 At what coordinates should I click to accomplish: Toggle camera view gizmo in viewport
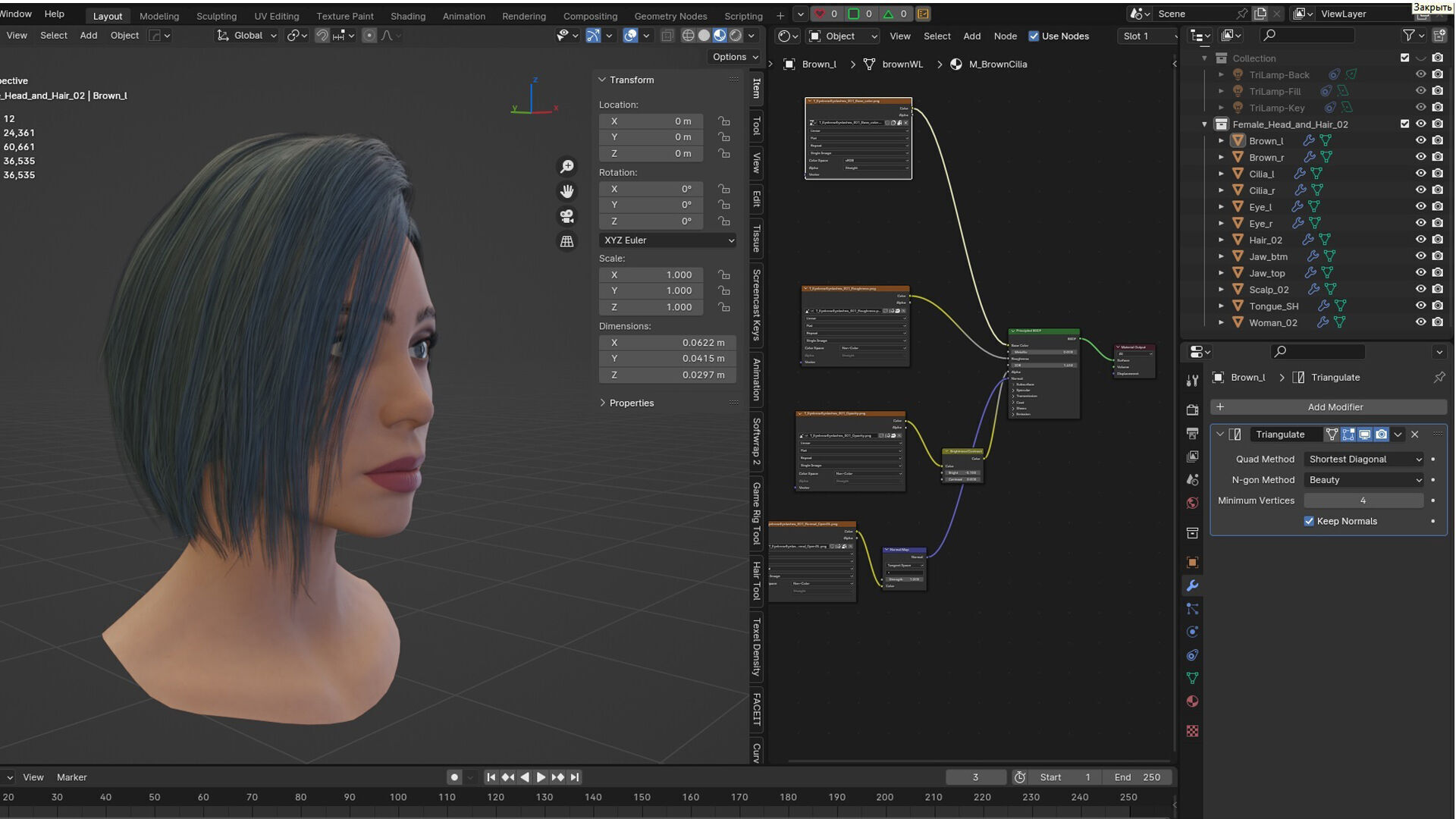pos(566,216)
